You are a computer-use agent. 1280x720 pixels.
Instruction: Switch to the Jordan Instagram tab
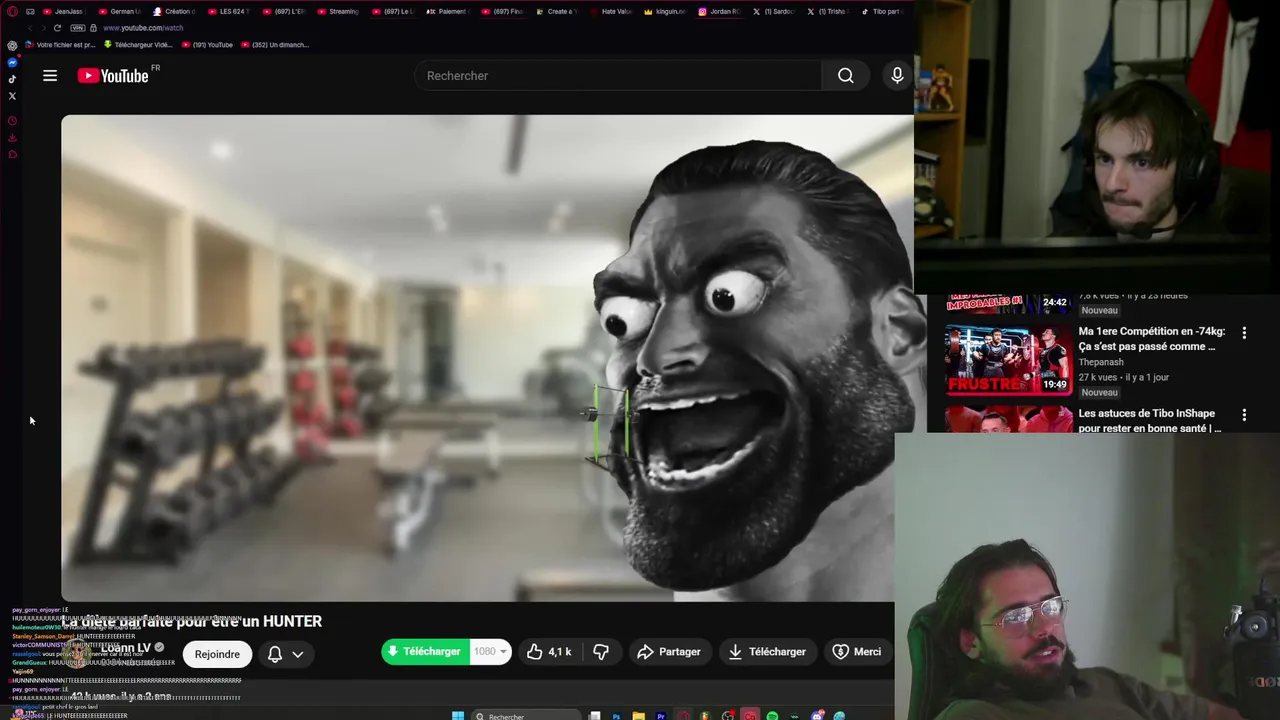720,12
